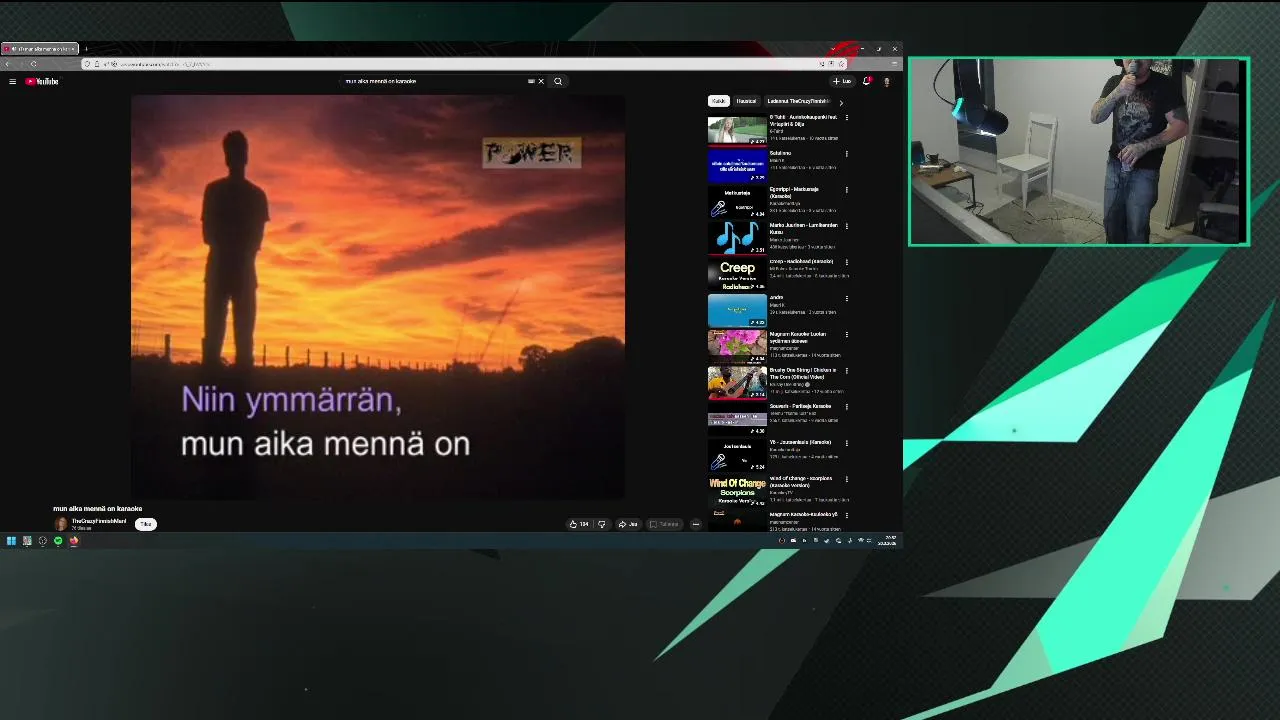1280x720 pixels.
Task: Save the video with the Tallenna button
Action: pyautogui.click(x=664, y=524)
